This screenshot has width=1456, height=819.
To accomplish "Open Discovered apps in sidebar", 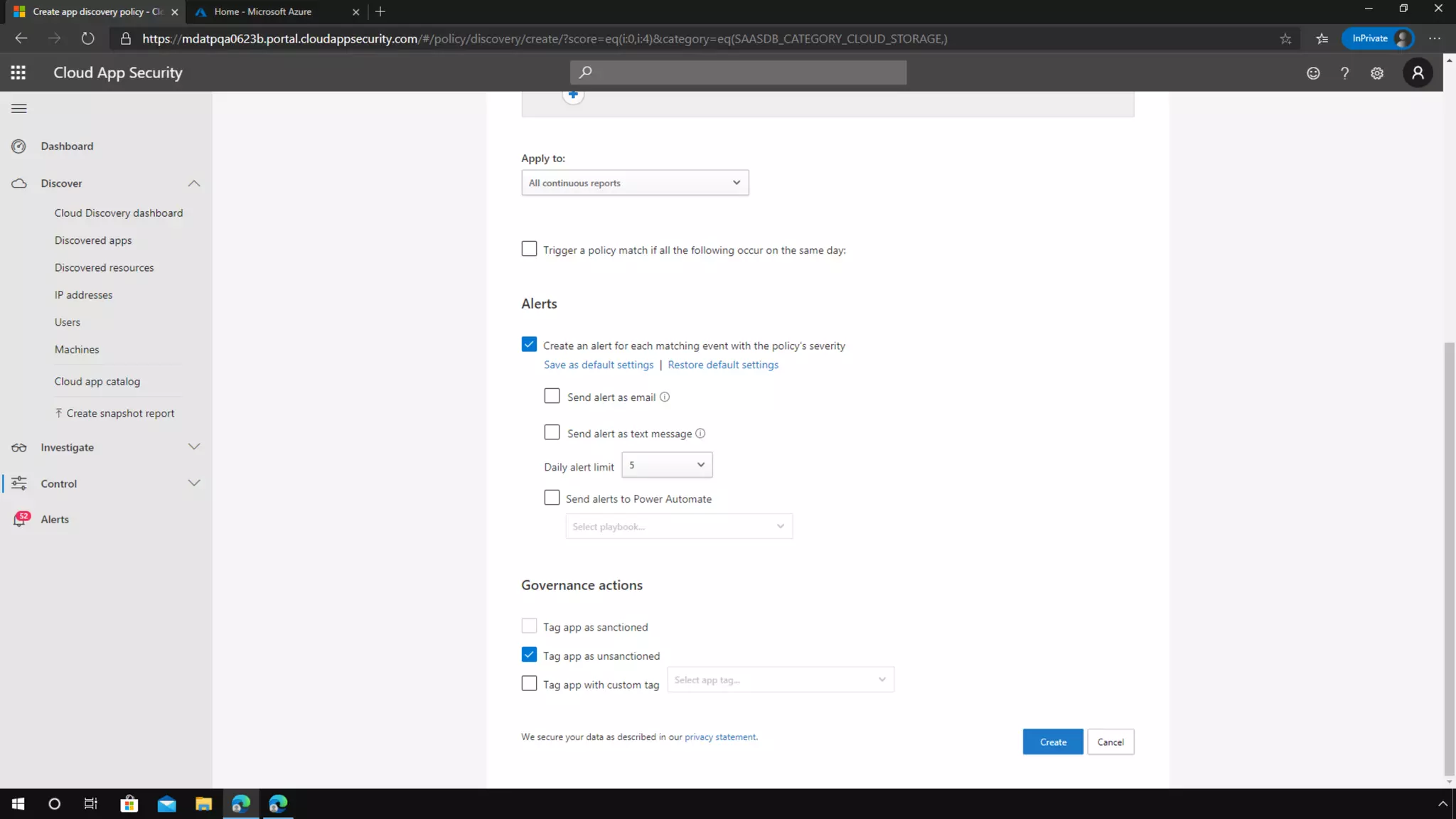I will 93,240.
